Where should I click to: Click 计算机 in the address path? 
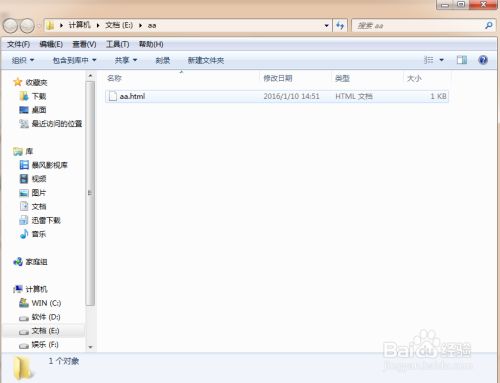click(79, 25)
